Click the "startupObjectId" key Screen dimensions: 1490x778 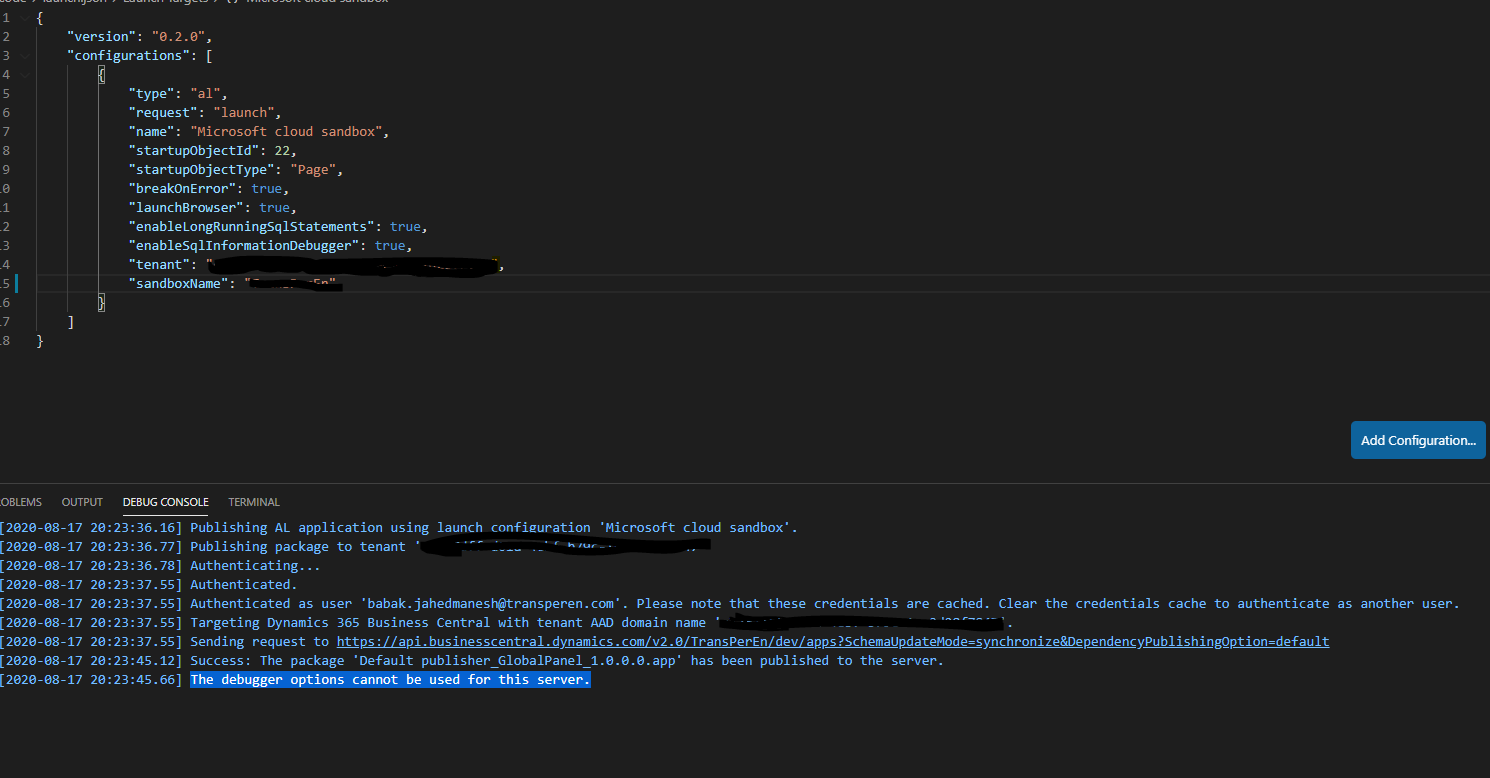click(x=193, y=151)
